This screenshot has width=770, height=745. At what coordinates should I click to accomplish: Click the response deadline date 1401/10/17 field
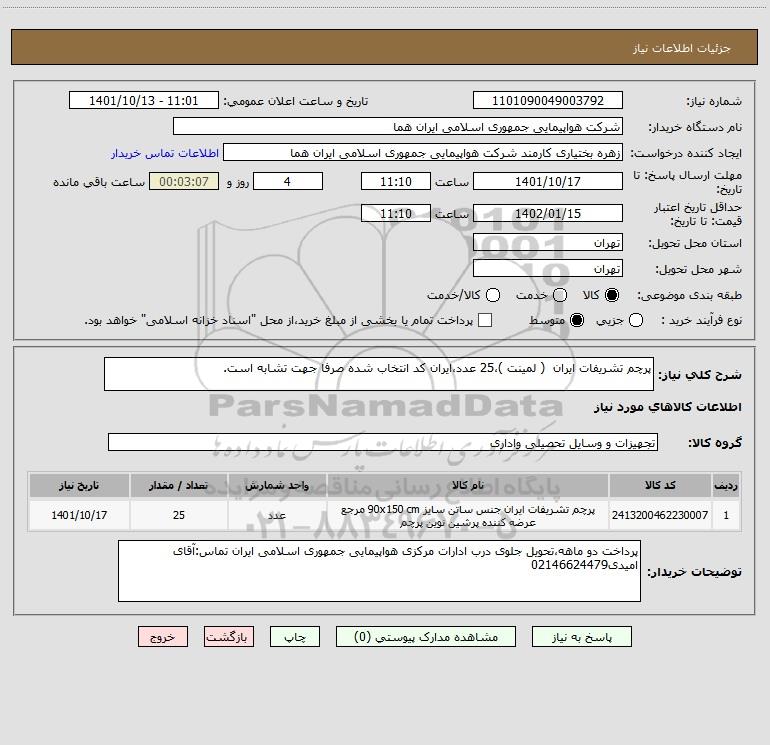(547, 181)
